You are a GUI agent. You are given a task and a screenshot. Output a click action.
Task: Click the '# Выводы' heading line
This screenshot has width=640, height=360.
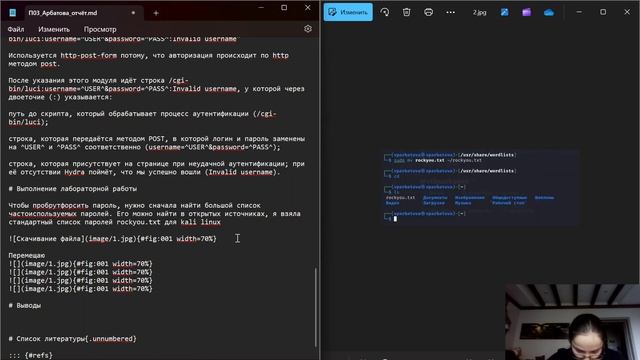point(24,305)
